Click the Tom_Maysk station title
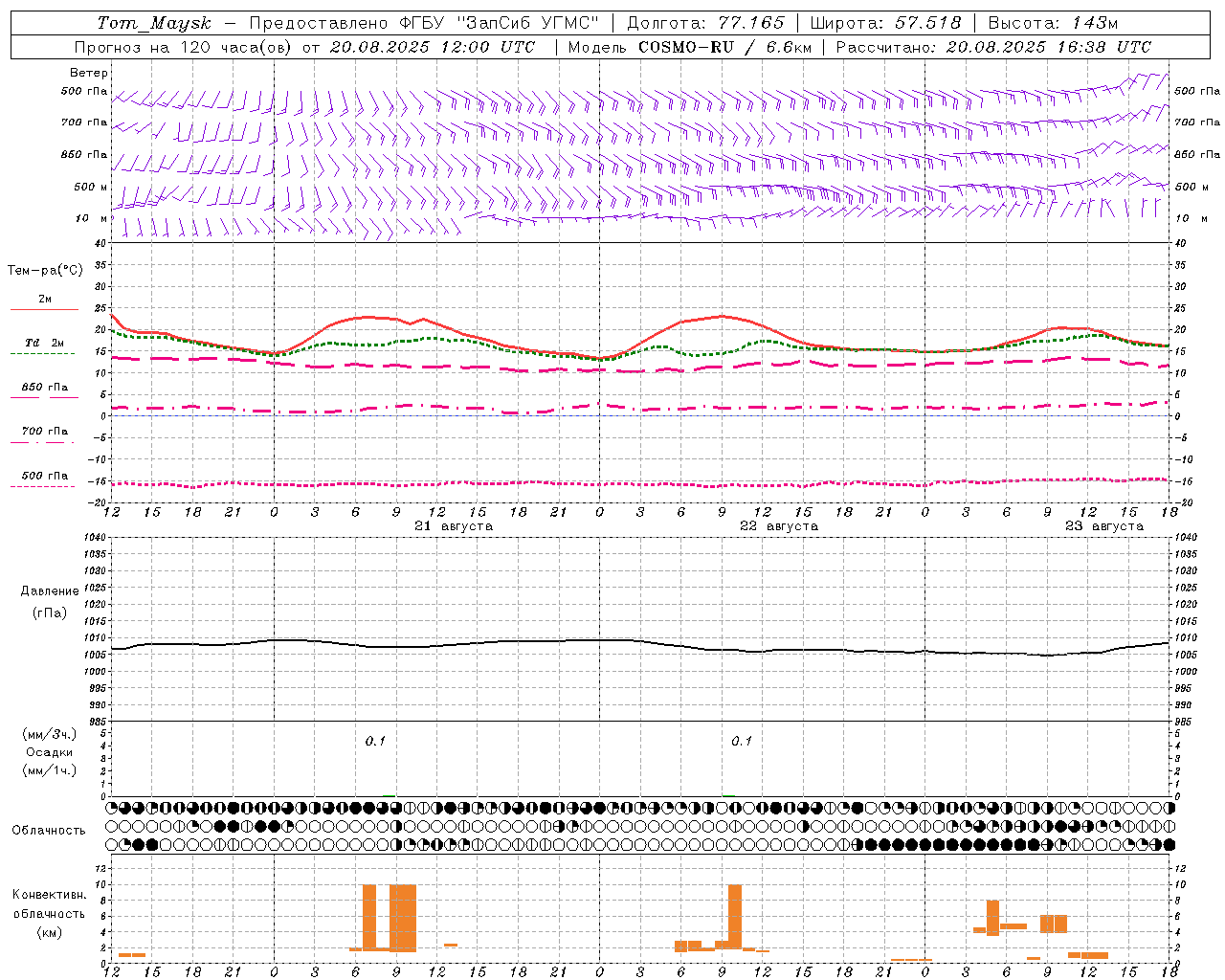 click(x=154, y=23)
